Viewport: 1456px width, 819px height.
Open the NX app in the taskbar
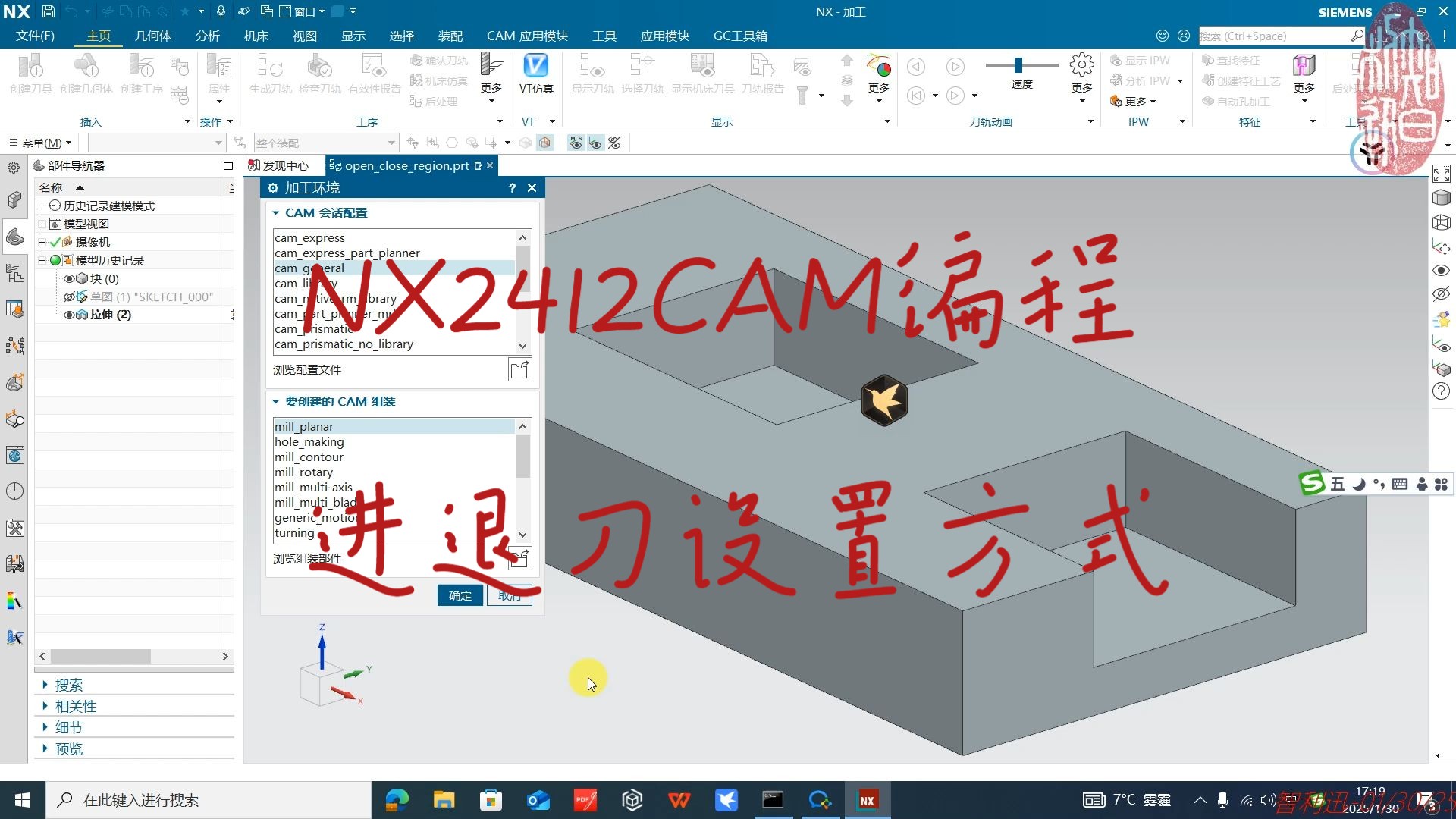(867, 799)
